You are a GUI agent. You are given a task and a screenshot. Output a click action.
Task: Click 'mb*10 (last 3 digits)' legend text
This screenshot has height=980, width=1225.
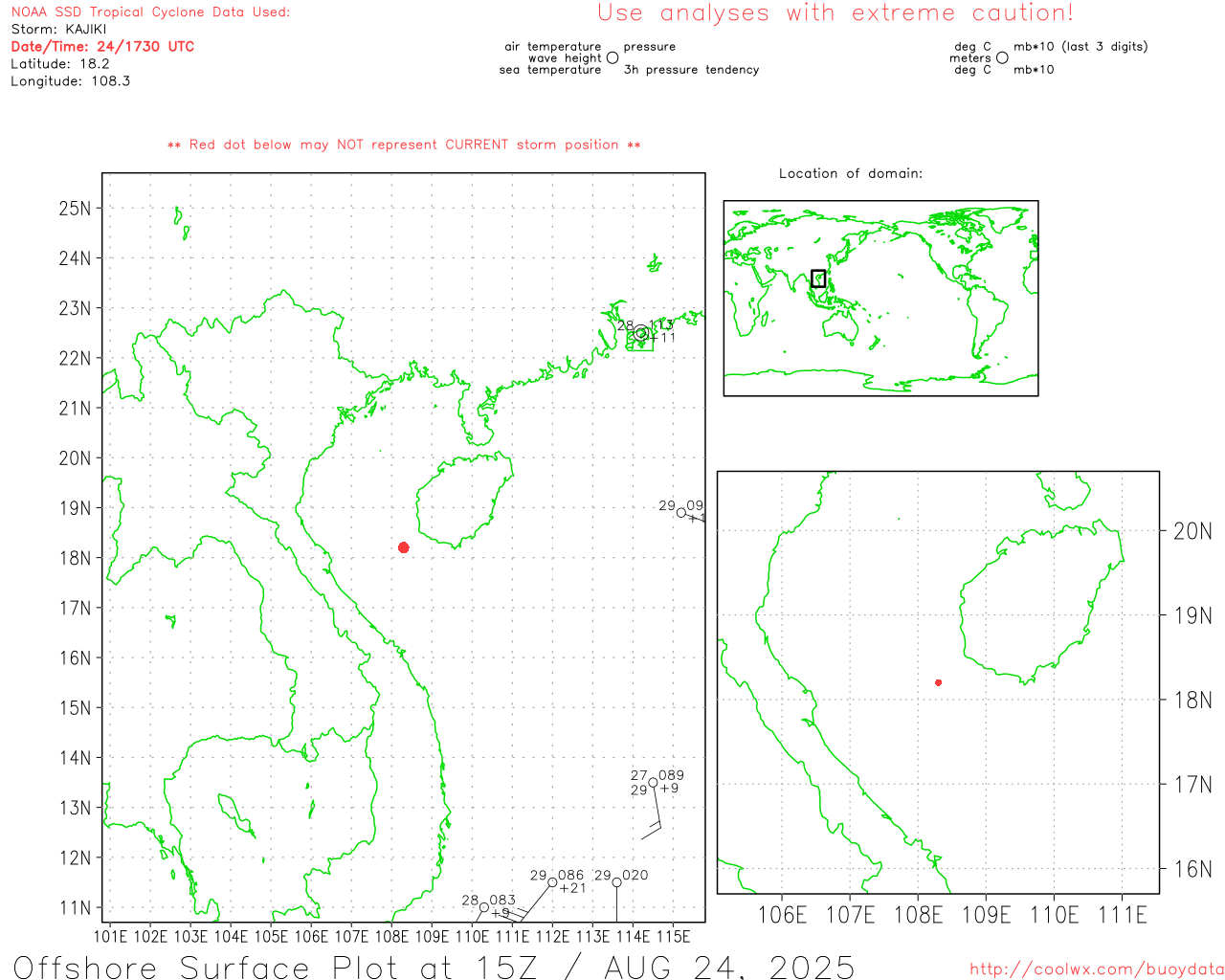pyautogui.click(x=1080, y=47)
